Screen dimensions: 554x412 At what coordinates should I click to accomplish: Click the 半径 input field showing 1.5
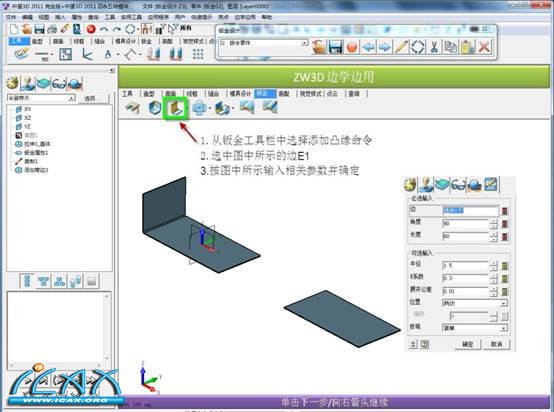tap(465, 265)
